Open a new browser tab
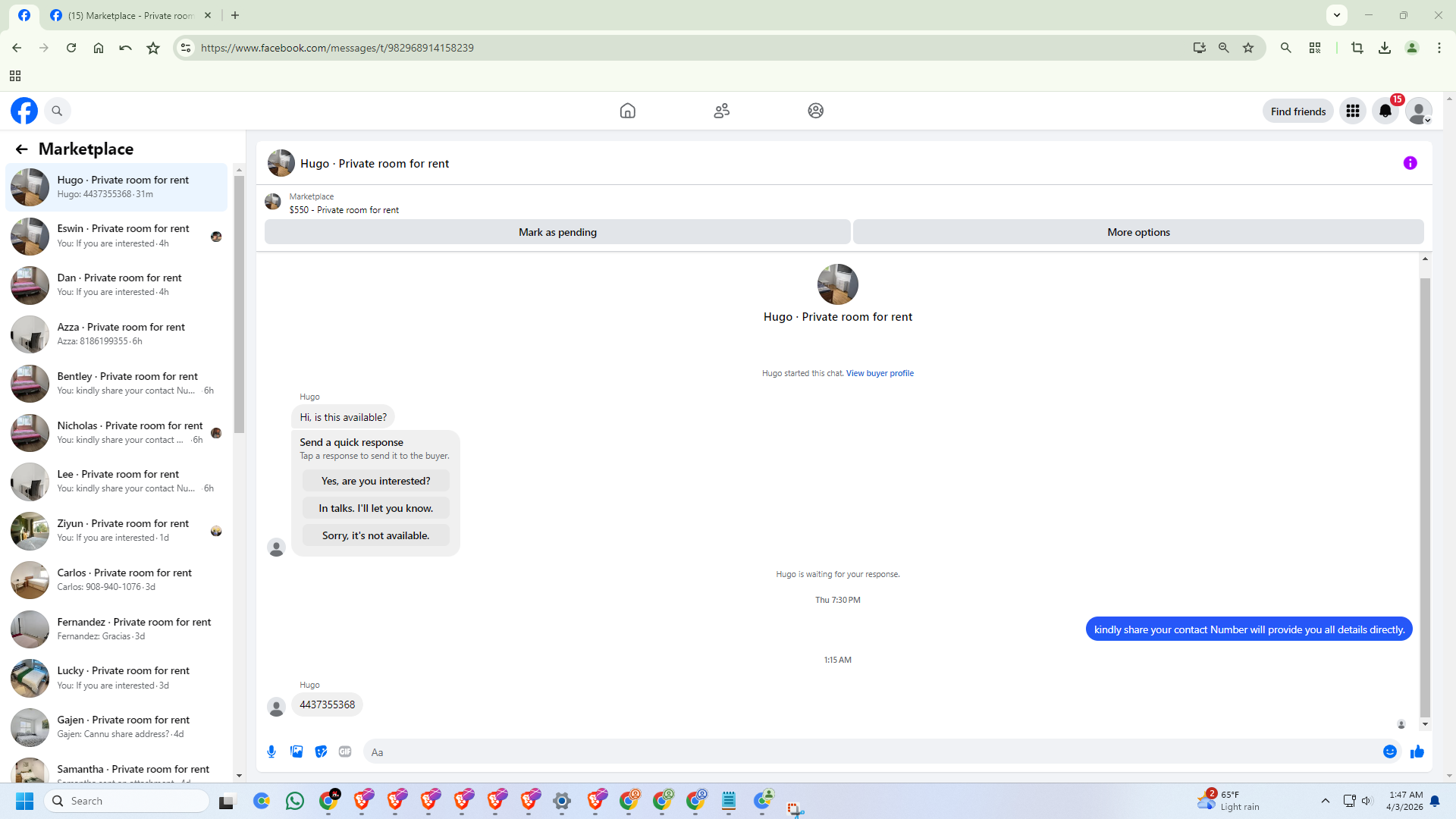Viewport: 1456px width, 819px height. click(x=235, y=15)
